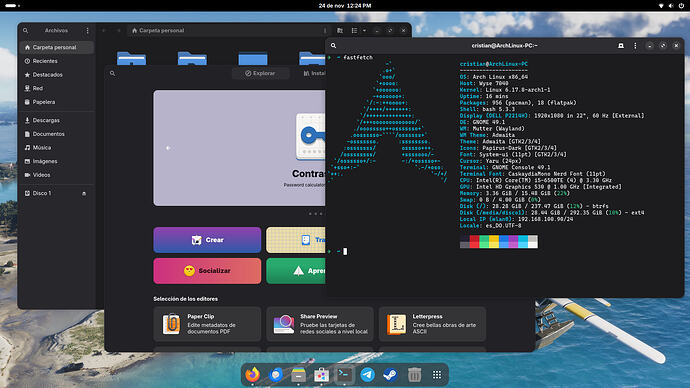Open Descargas folder in sidebar
This screenshot has height=388, width=690.
pos(56,120)
